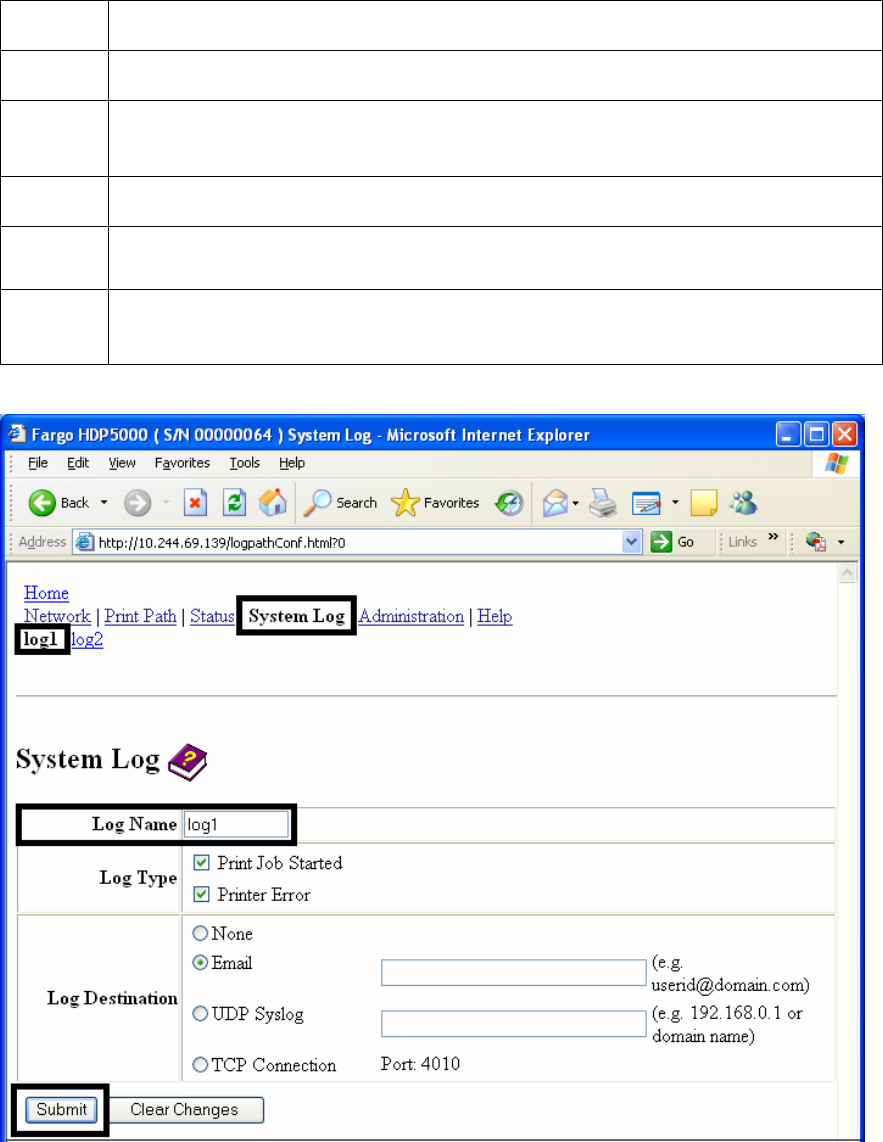
Task: Maximize the Internet Explorer window
Action: pos(817,435)
